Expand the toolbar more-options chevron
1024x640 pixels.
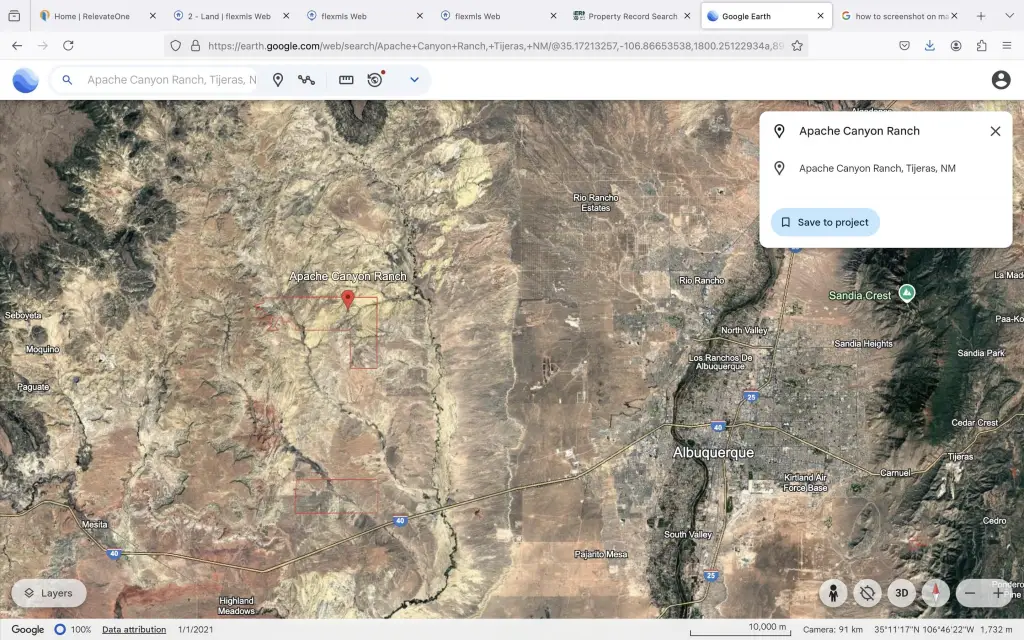point(414,80)
